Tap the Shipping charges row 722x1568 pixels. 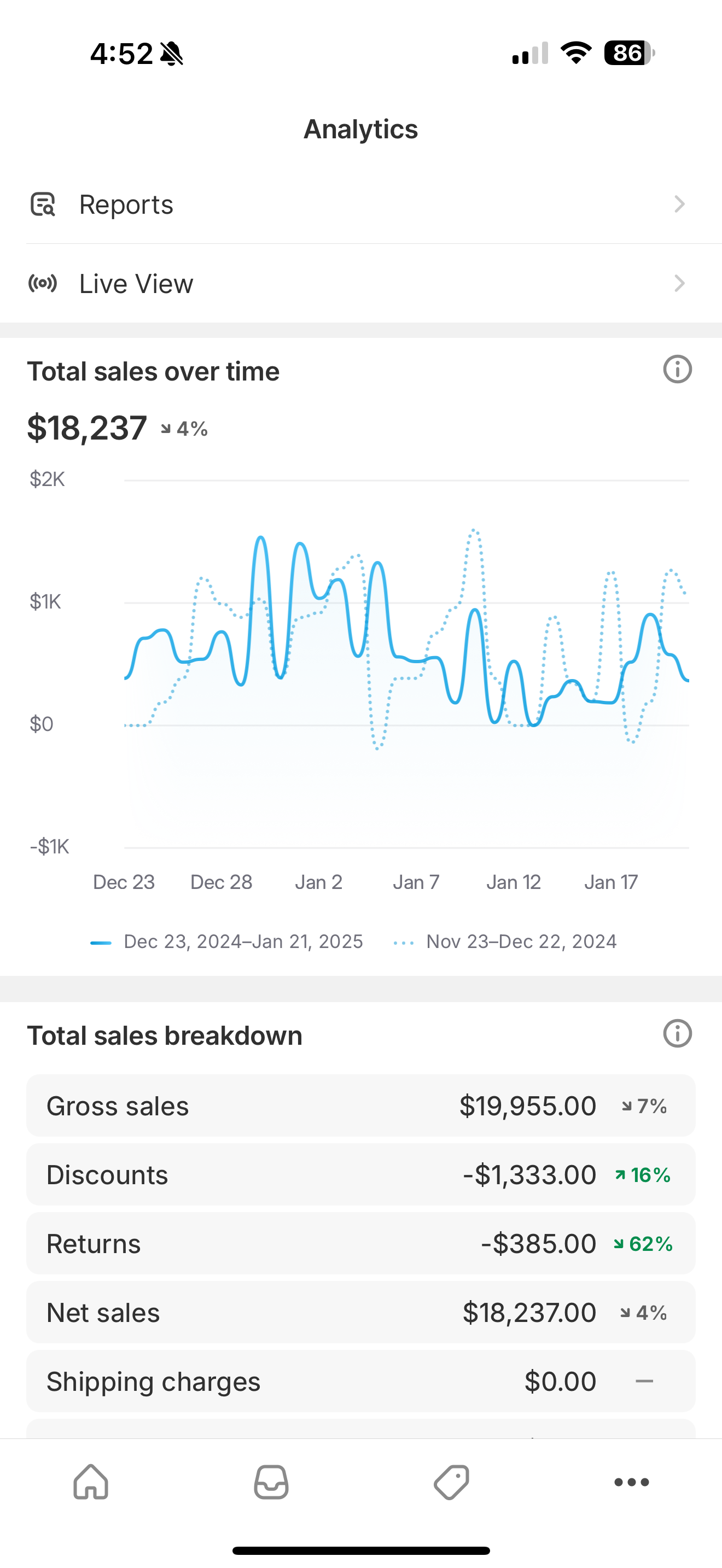tap(360, 1381)
